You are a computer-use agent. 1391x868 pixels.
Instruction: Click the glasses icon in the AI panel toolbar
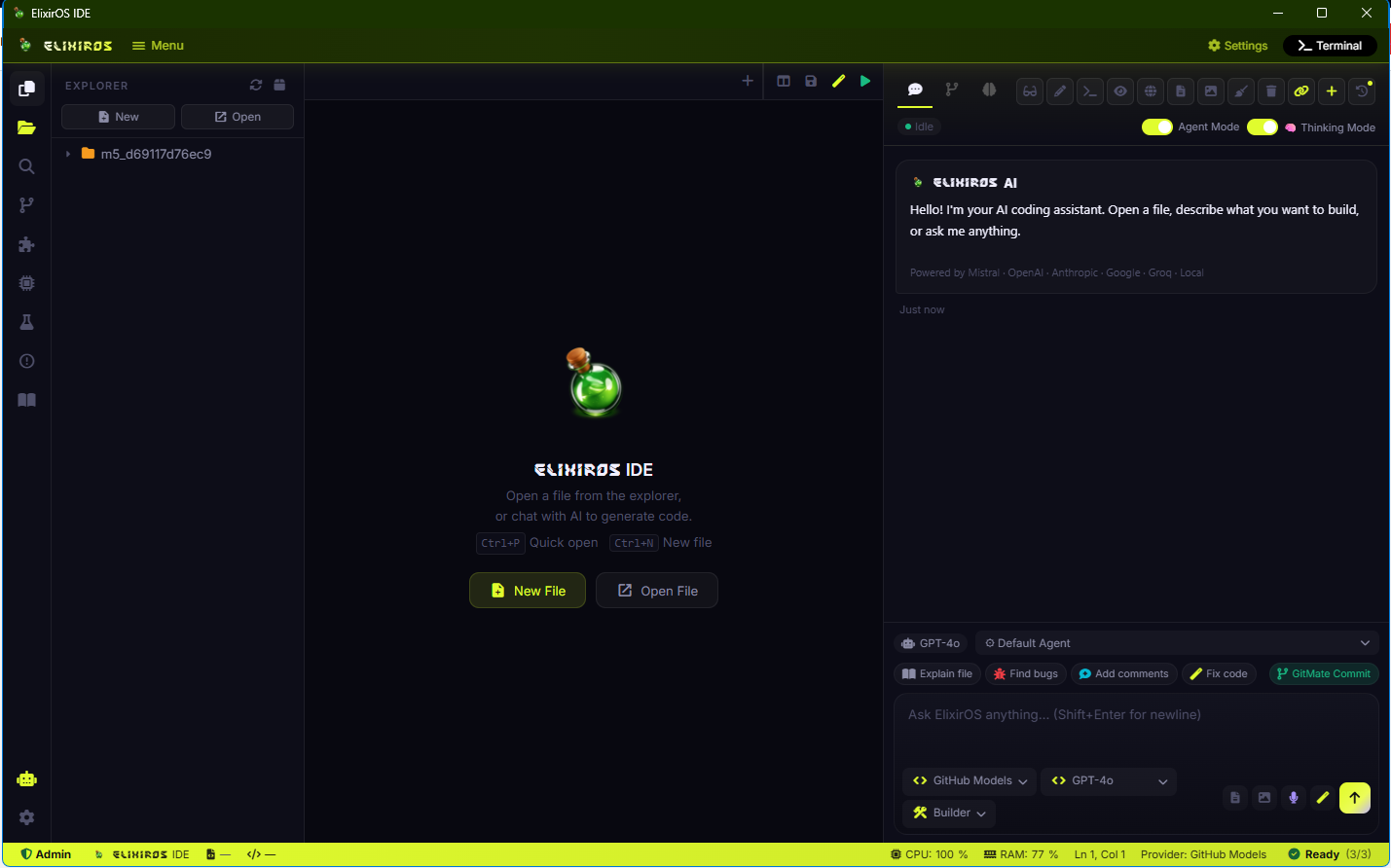[1030, 91]
